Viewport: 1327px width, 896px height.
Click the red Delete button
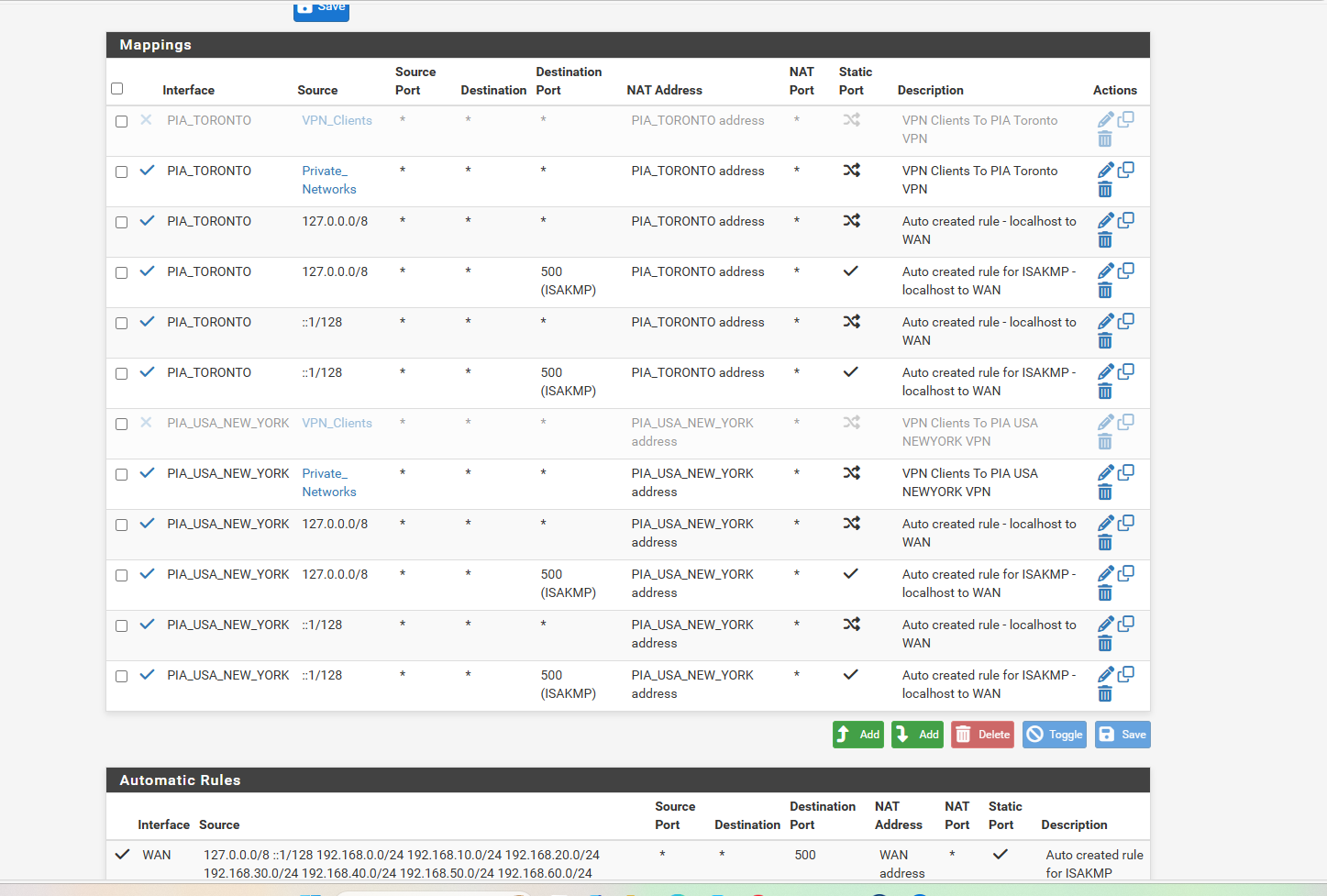click(x=982, y=735)
